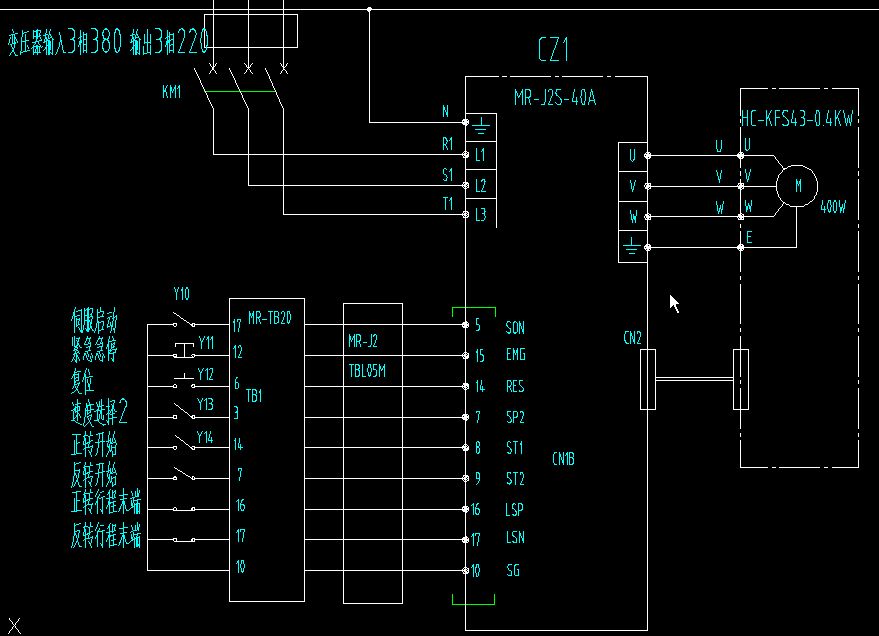Viewport: 879px width, 636px height.
Task: Click the Y14 forward start switch symbol
Action: click(x=184, y=441)
